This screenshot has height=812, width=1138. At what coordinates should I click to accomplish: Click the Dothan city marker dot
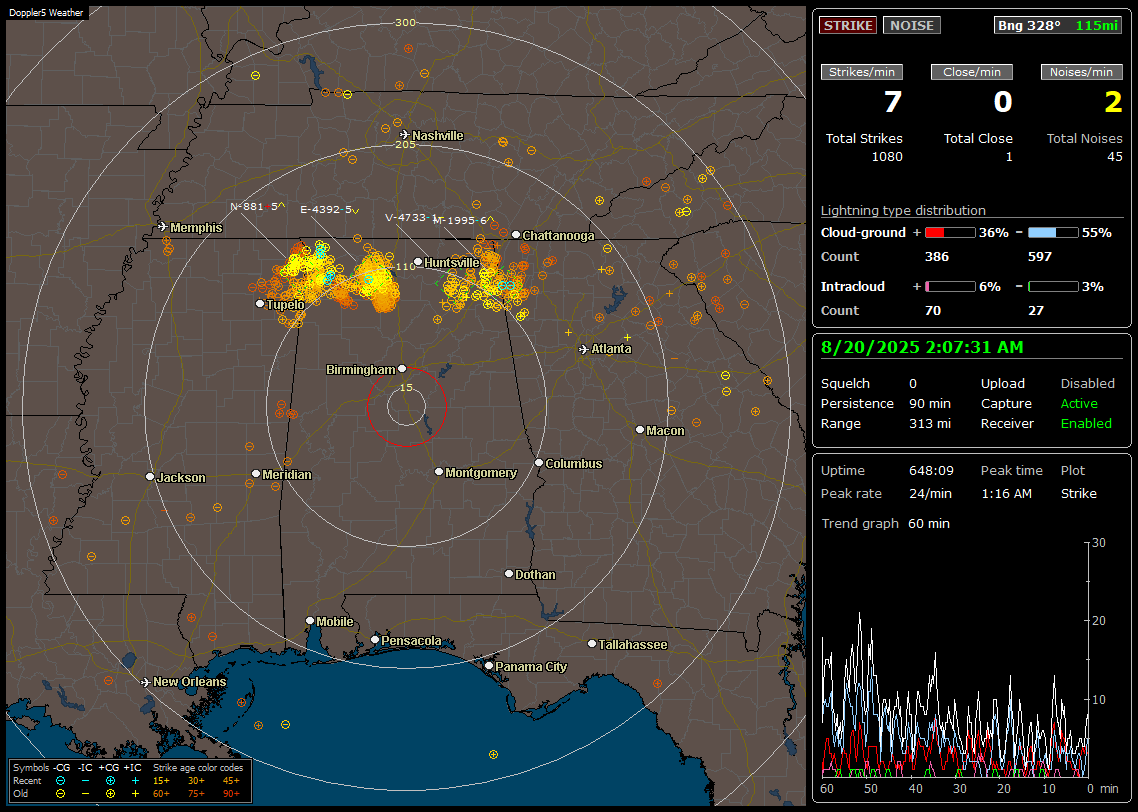(509, 573)
